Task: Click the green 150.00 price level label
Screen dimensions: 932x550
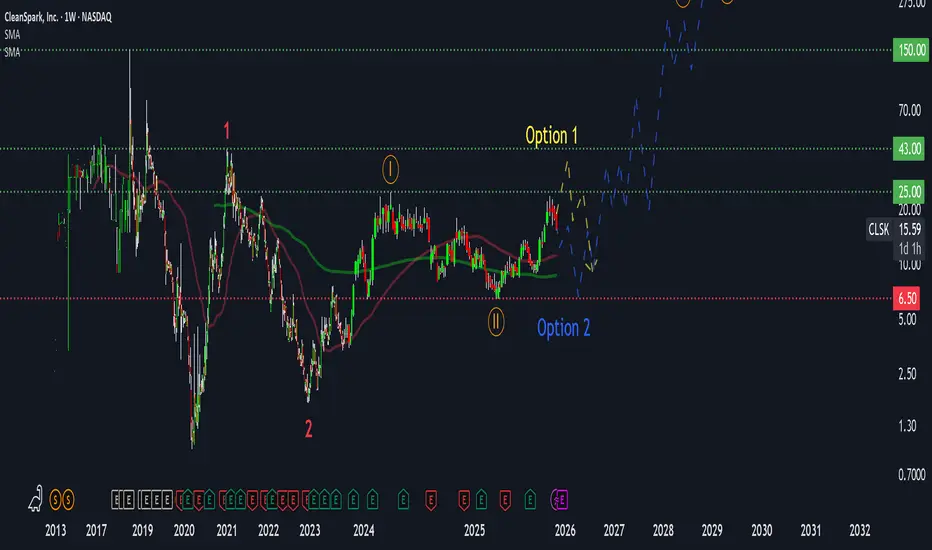Action: click(911, 50)
